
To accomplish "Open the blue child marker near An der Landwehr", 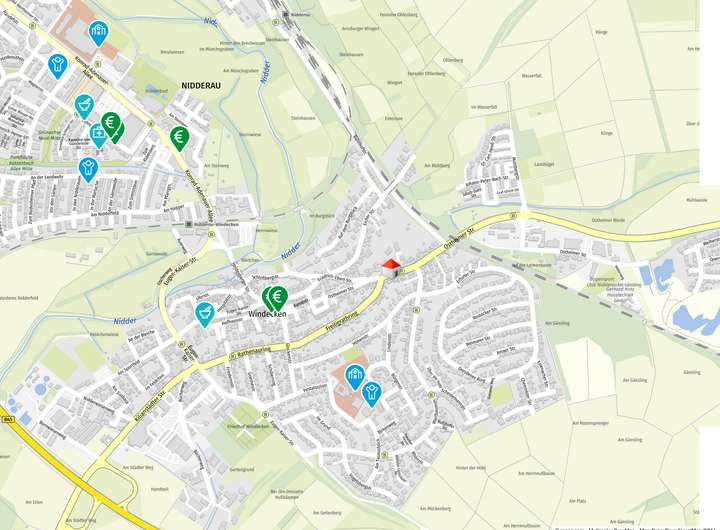I will (x=88, y=169).
